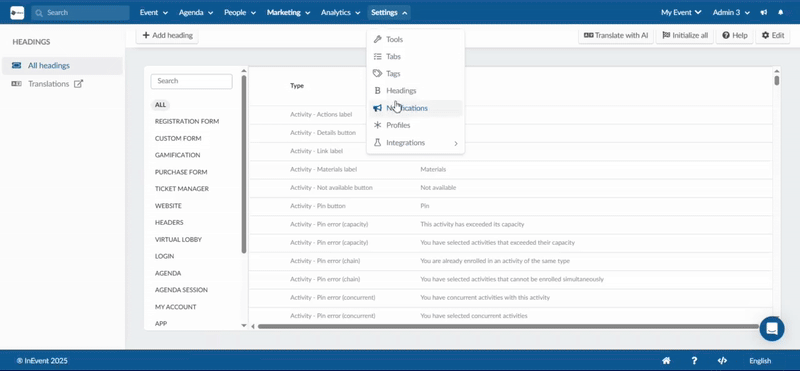Click 'Activity - Pin button' row
The image size is (800, 371).
tap(511, 206)
